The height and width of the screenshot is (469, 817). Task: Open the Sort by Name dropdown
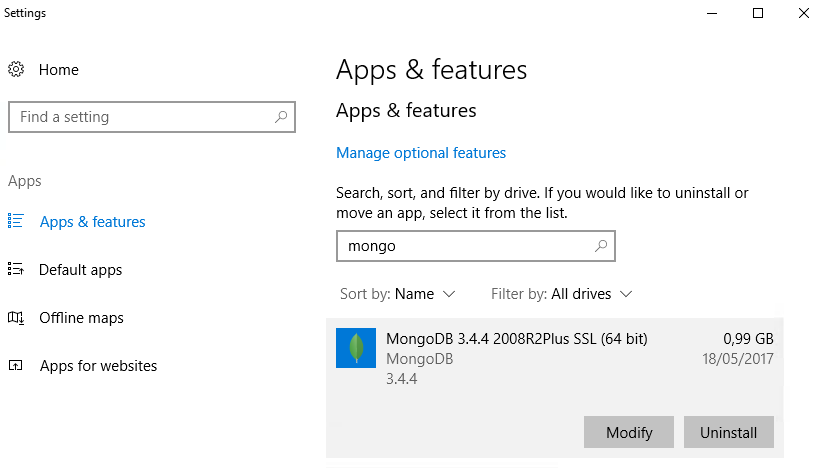398,294
